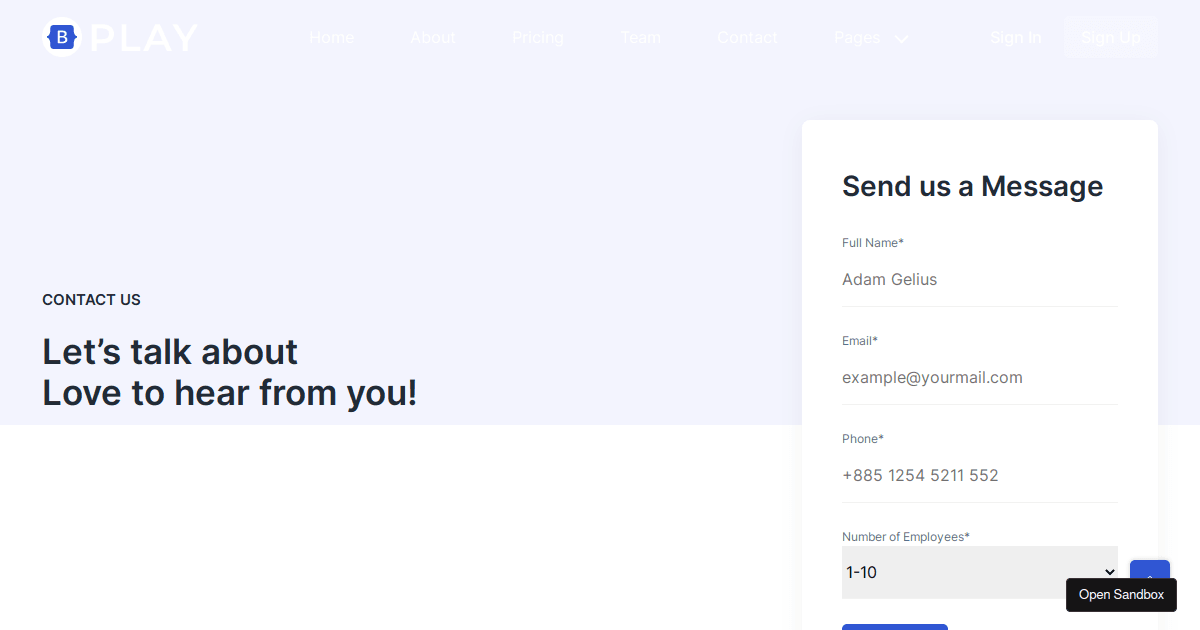Expand the Pages navigation menu
Screen dimensions: 1200x630
(x=856, y=38)
